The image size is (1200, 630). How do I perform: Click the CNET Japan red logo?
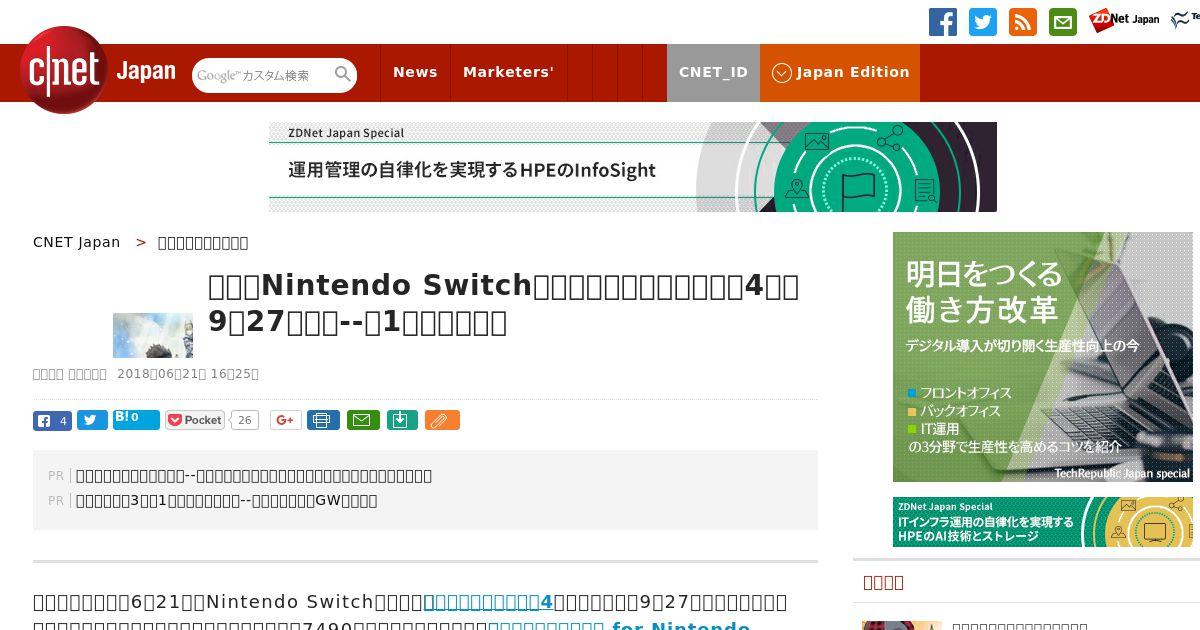(99, 70)
